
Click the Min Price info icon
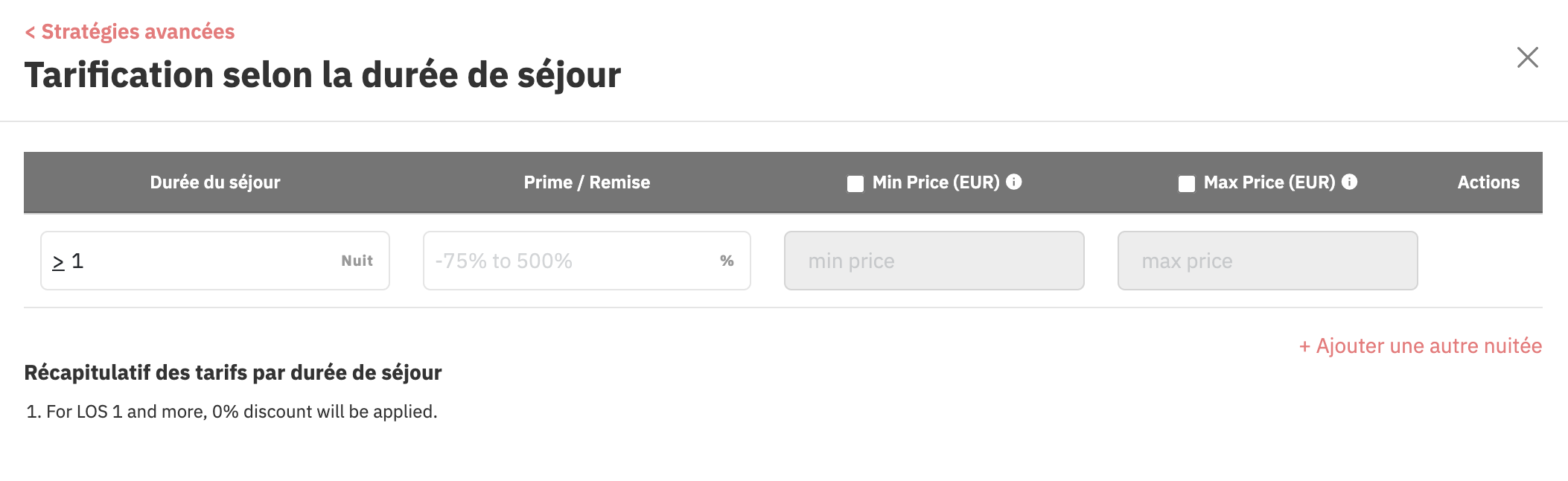(1014, 182)
